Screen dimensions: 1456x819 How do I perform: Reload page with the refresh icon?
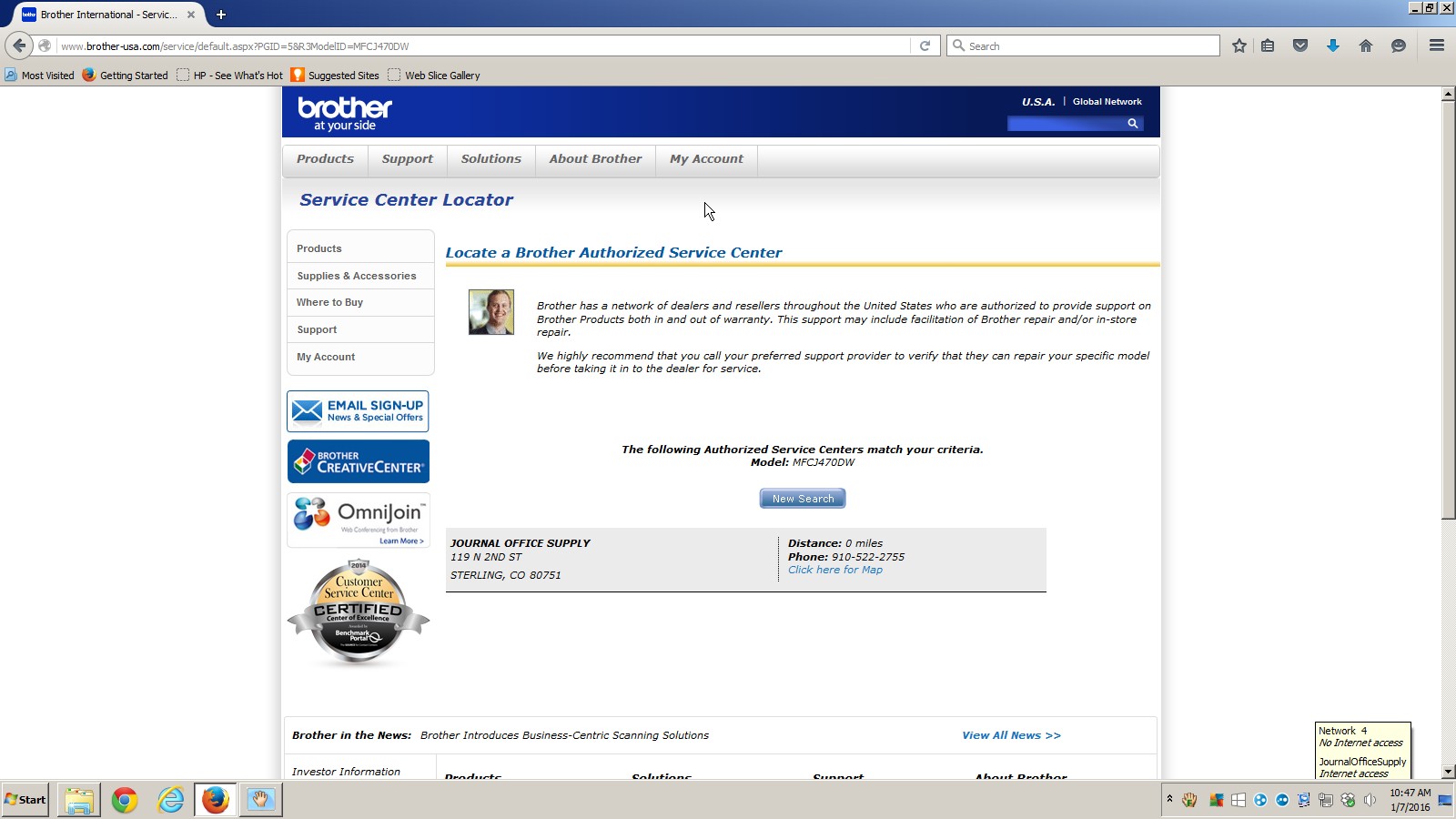[925, 45]
